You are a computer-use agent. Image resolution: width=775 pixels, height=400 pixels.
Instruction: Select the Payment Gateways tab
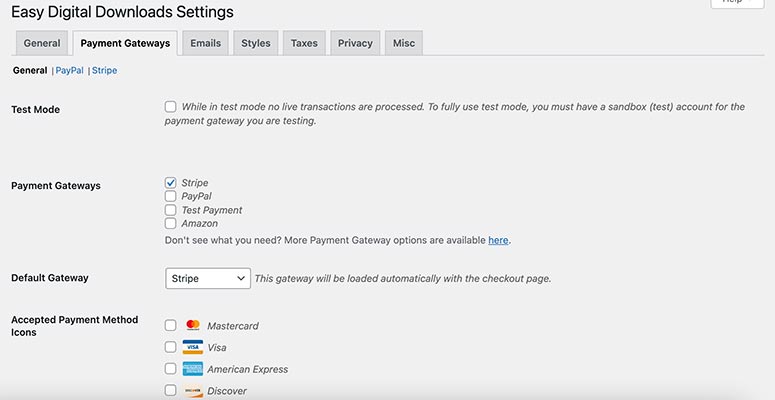(125, 43)
